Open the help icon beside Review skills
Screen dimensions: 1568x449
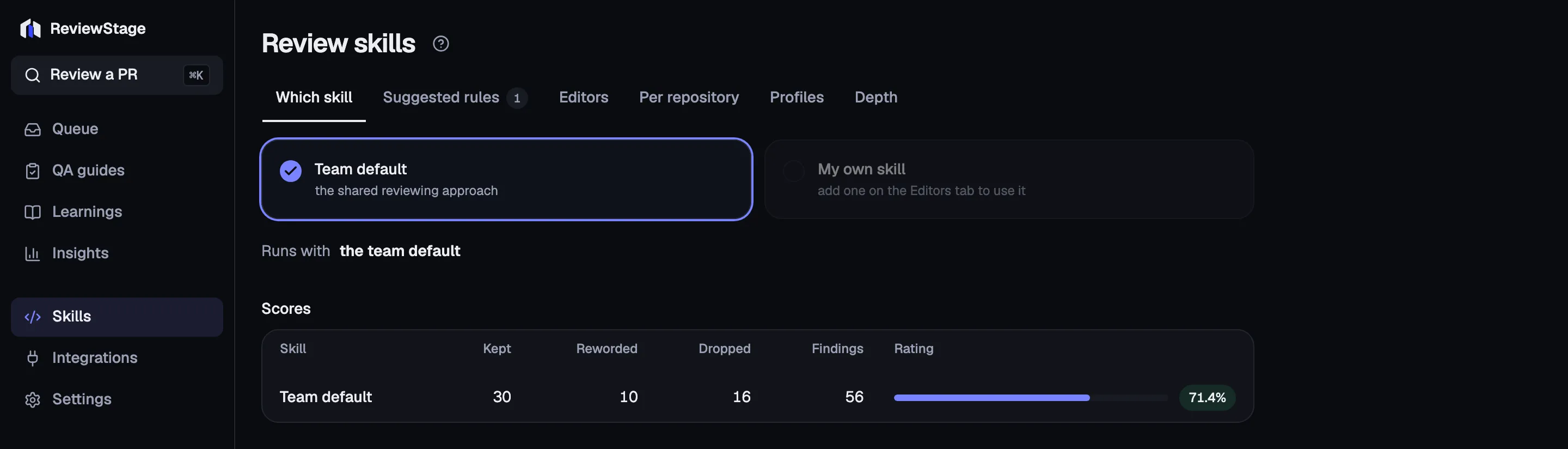(x=440, y=44)
